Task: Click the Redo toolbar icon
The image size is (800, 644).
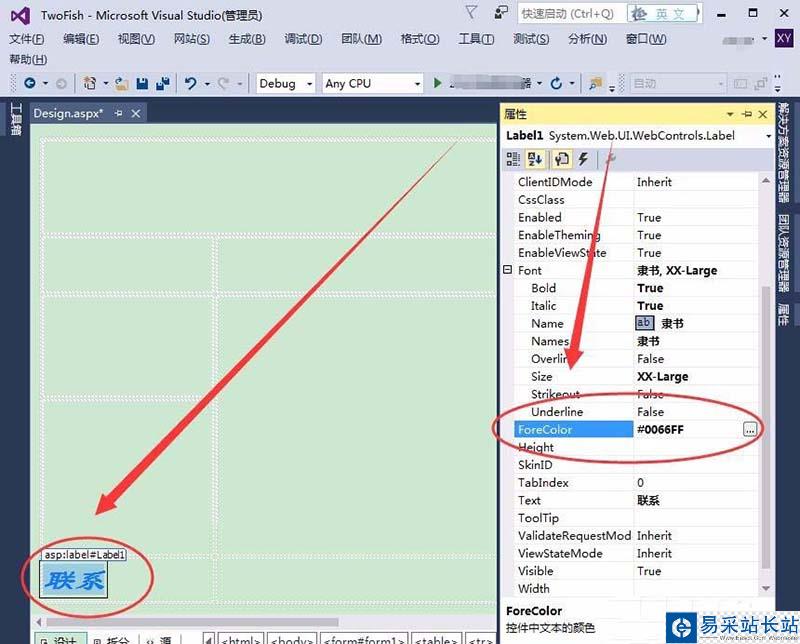Action: click(x=223, y=83)
